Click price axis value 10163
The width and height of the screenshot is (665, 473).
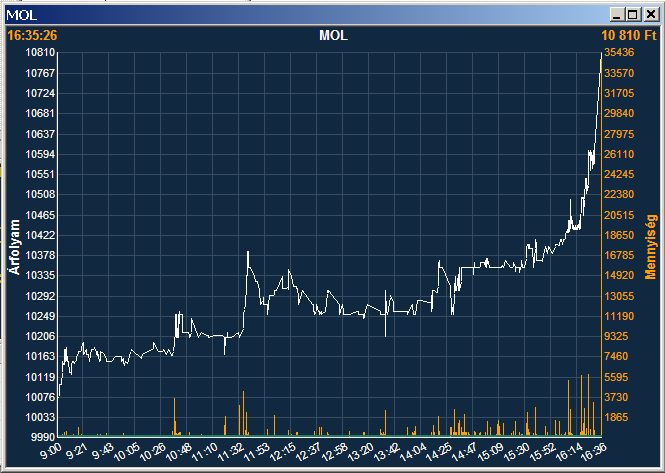click(40, 356)
